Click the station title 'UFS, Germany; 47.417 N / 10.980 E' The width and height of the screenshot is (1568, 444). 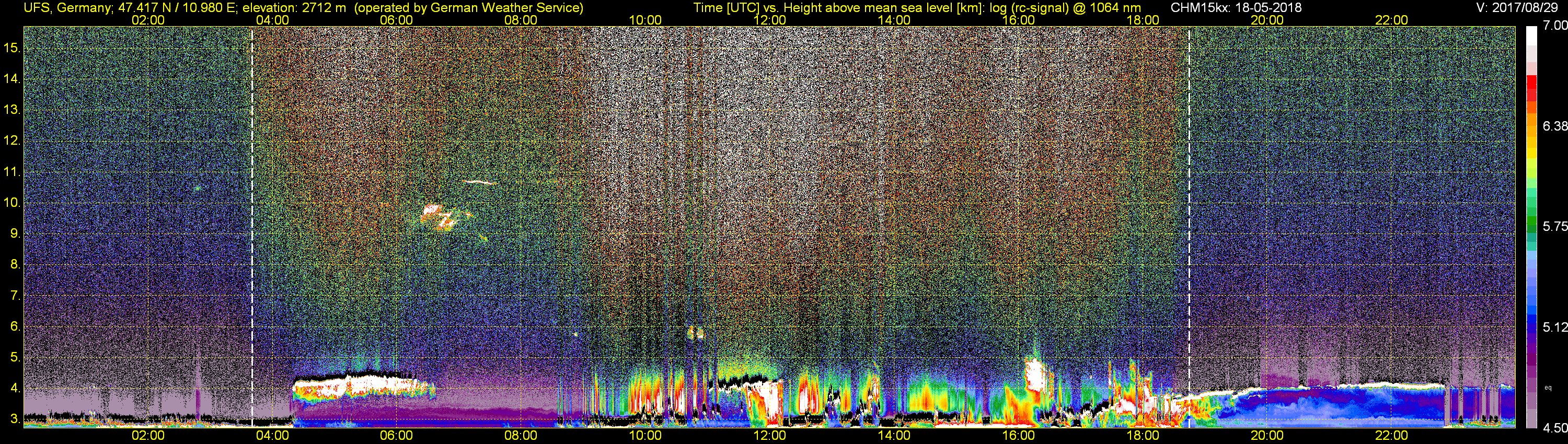click(131, 7)
